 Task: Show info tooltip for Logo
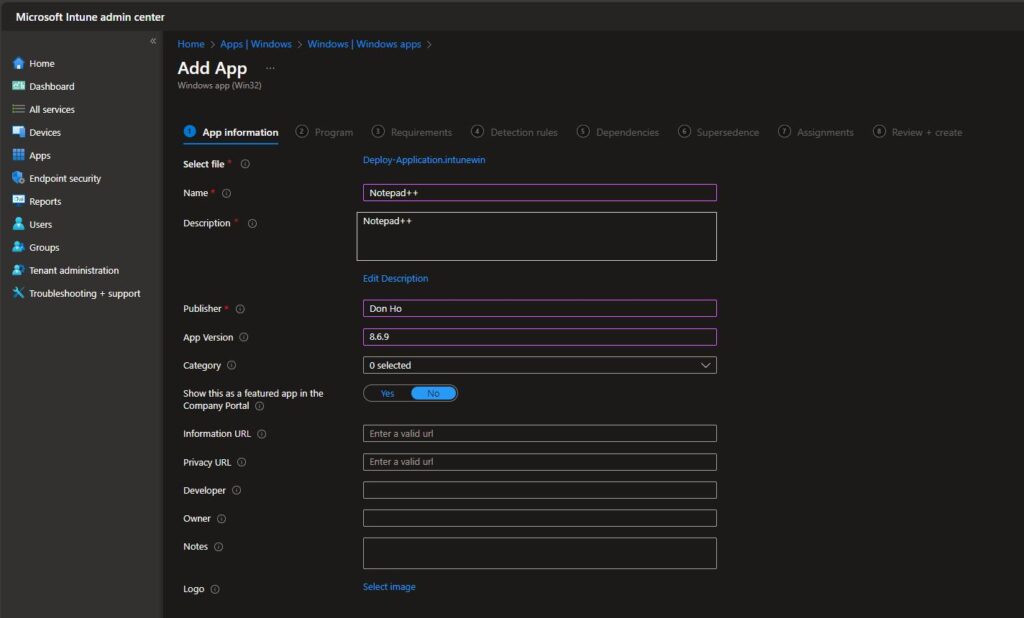(215, 589)
